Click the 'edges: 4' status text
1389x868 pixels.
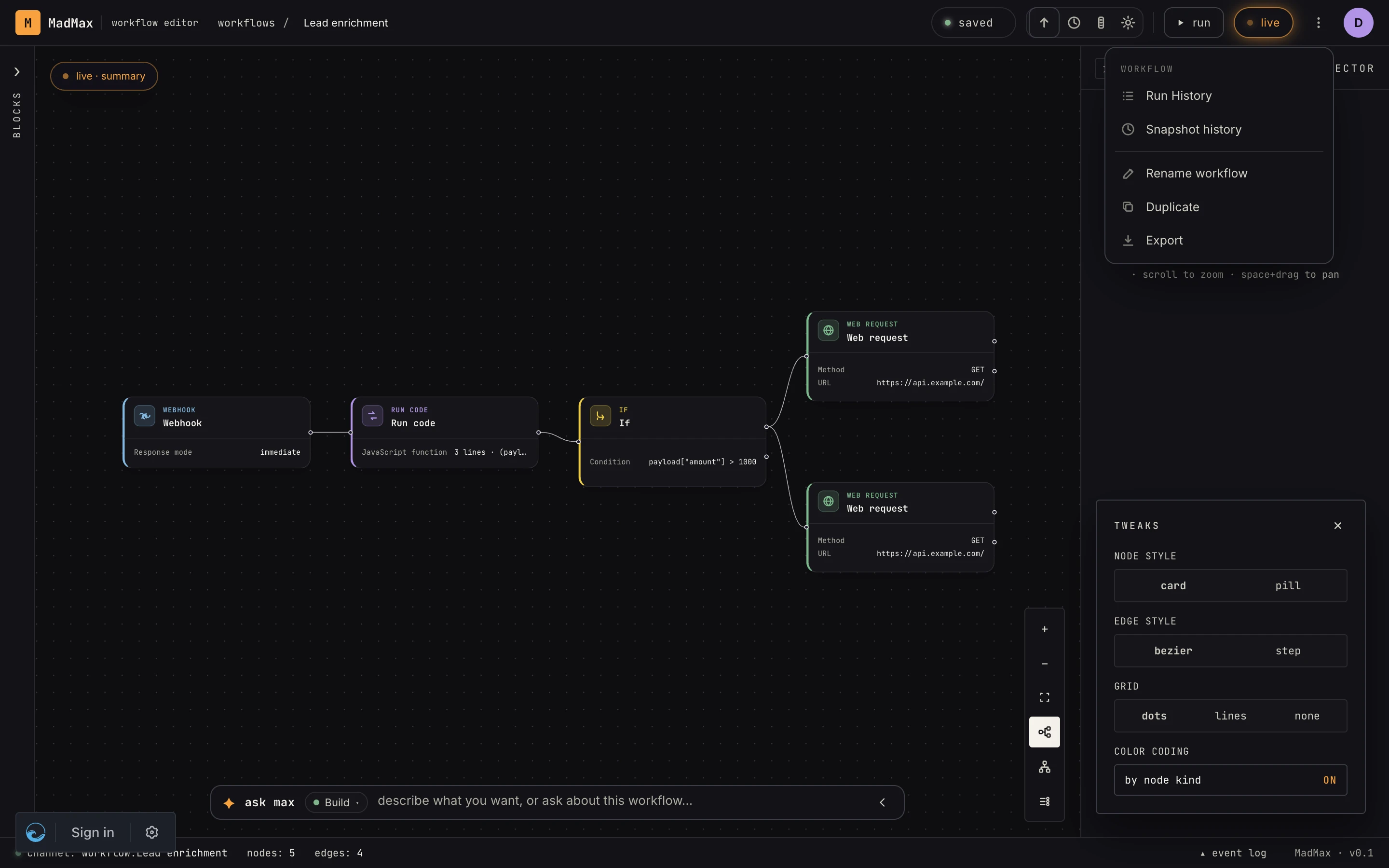click(x=339, y=853)
